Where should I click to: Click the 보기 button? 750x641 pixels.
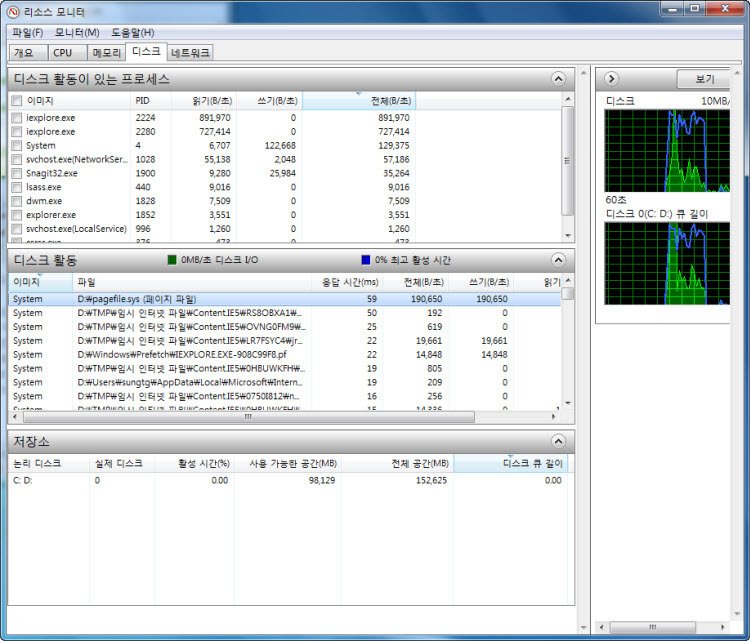(703, 79)
